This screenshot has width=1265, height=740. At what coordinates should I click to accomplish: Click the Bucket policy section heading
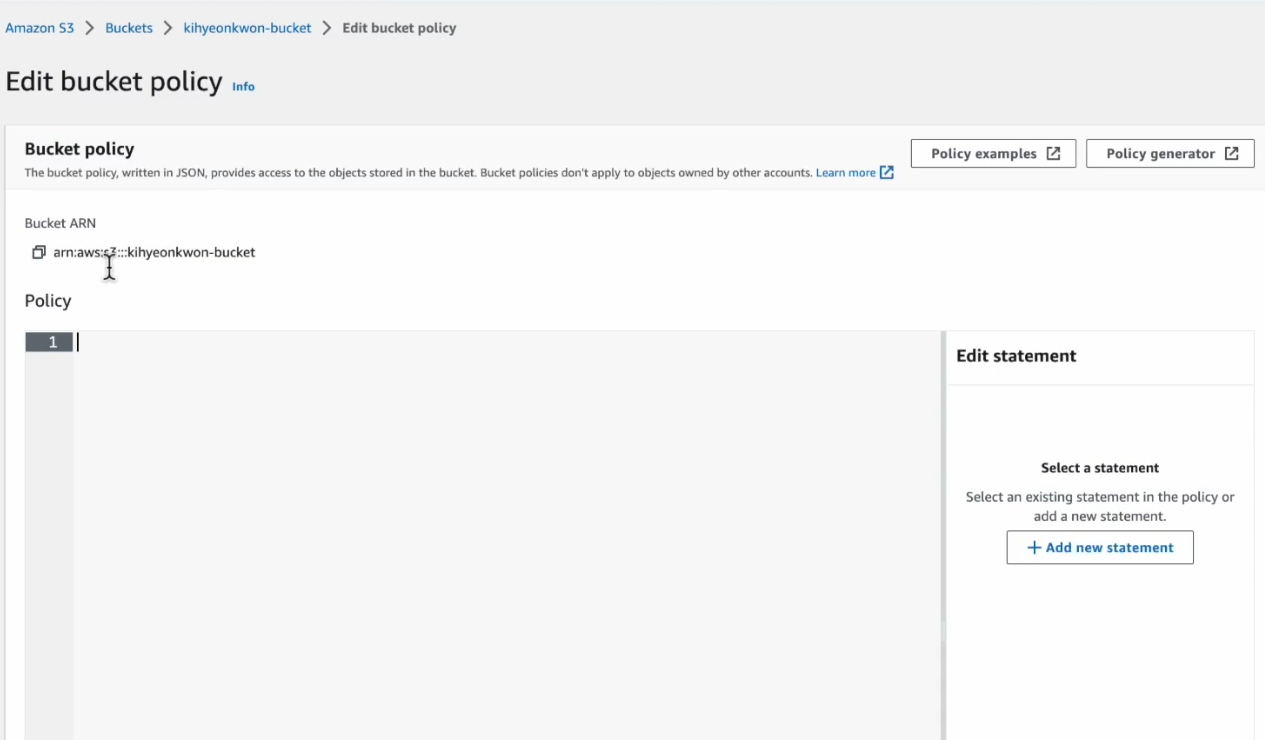click(x=79, y=149)
